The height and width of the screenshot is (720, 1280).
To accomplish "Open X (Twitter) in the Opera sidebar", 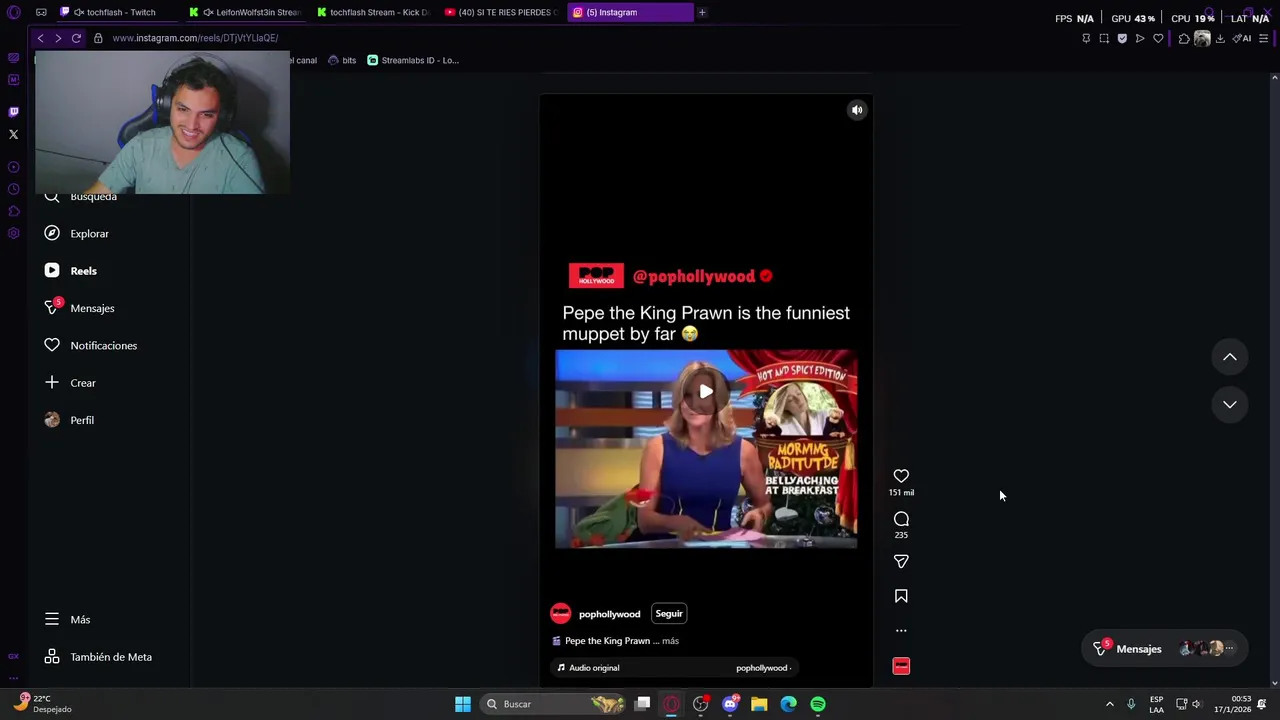I will [x=13, y=134].
